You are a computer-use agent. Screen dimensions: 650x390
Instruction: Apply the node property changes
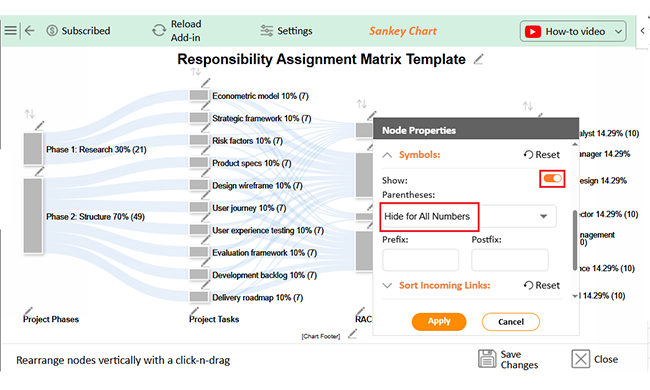(439, 322)
